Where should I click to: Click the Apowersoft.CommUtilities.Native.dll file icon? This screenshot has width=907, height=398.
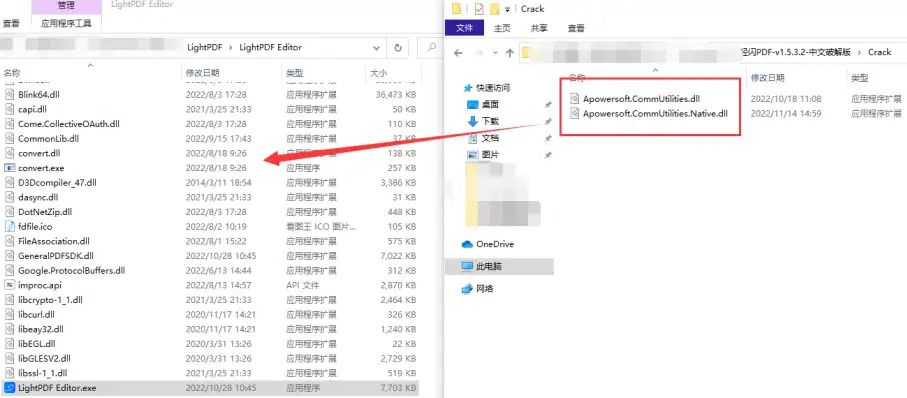pos(574,113)
